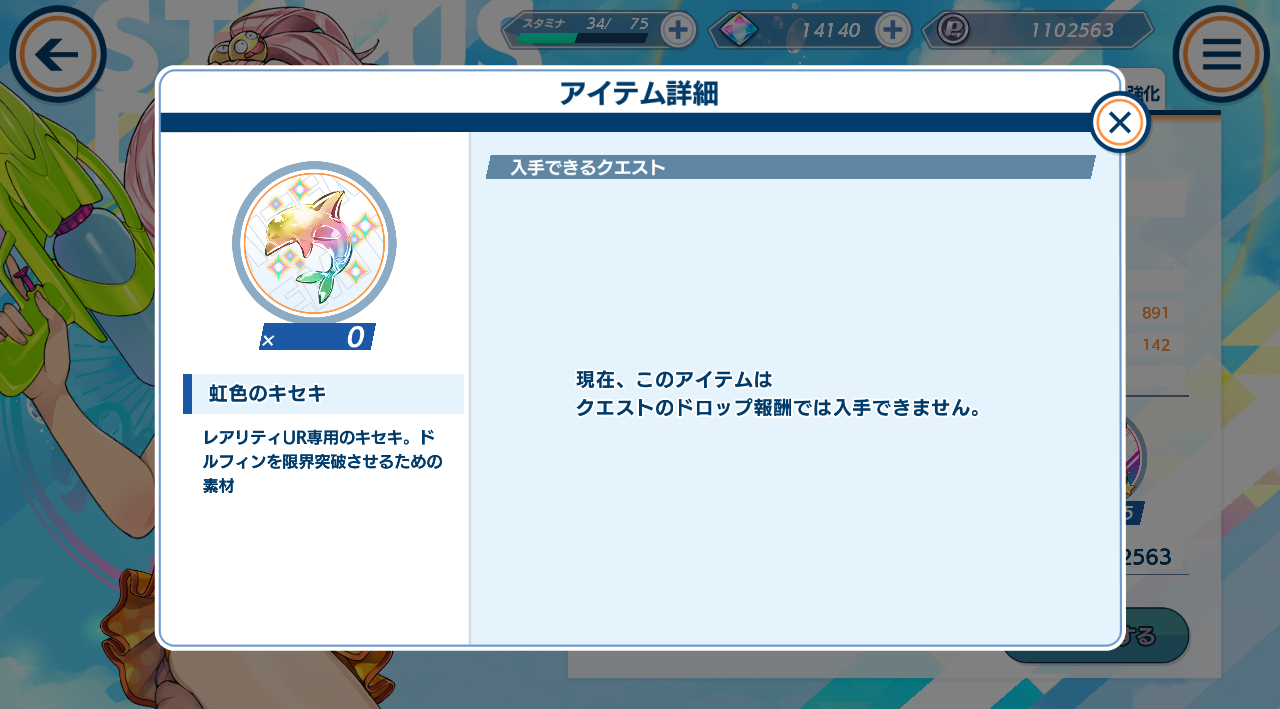Select the 強化 tab behind the dialog

click(x=1143, y=93)
